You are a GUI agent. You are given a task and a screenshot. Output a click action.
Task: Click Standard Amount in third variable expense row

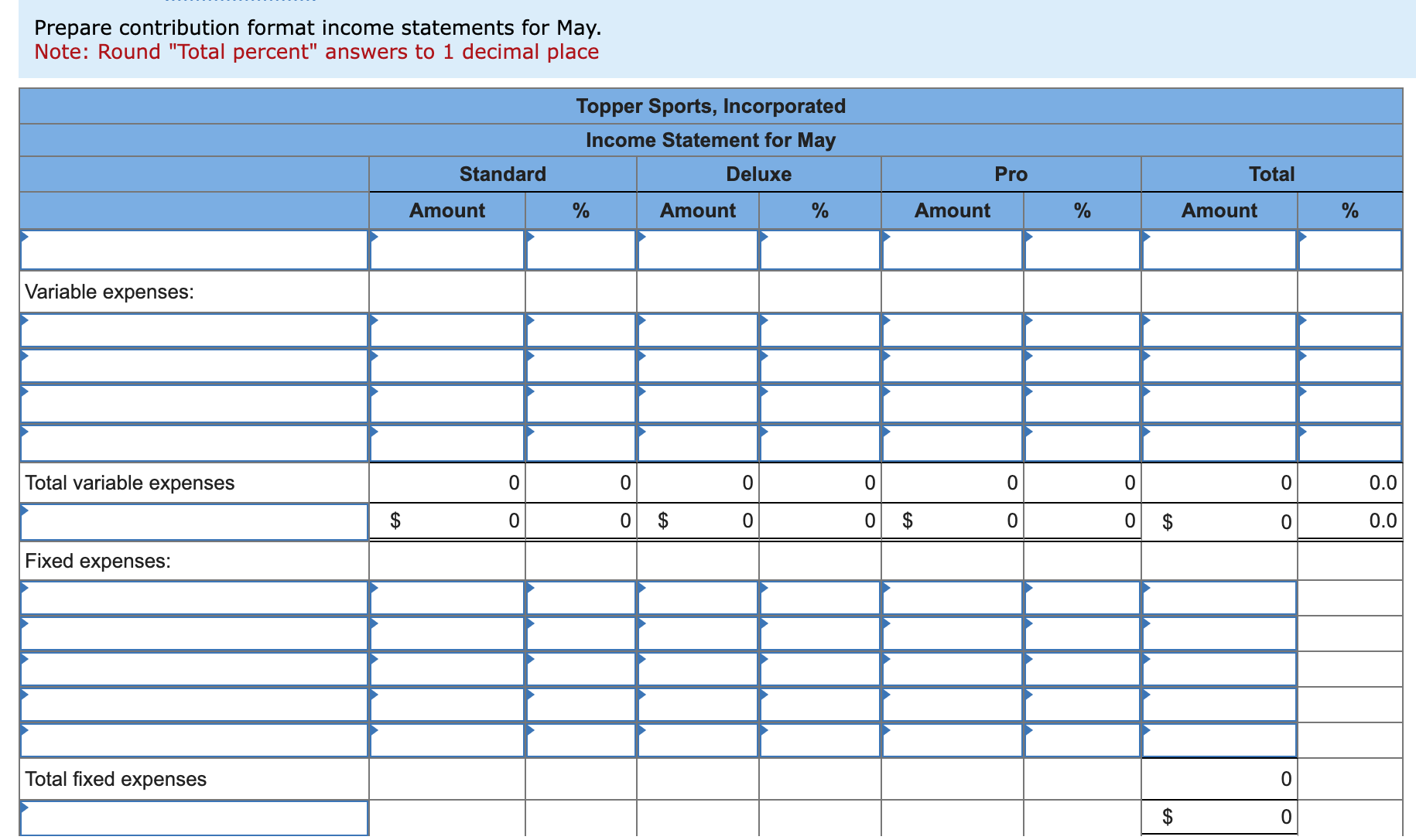point(447,404)
